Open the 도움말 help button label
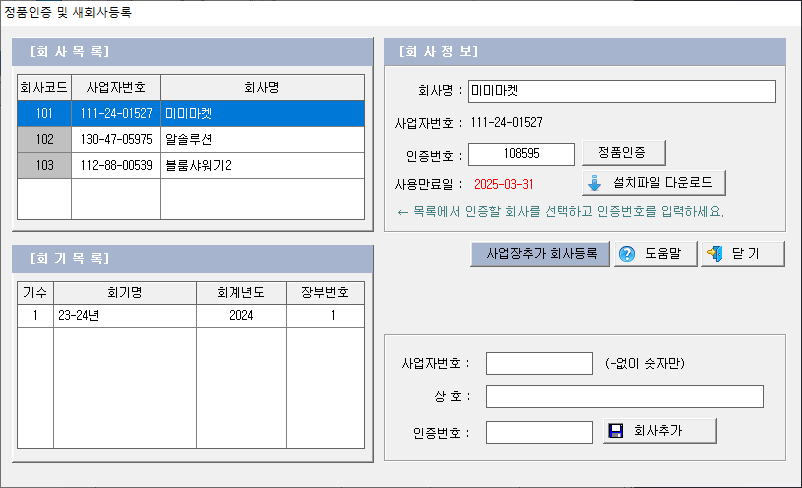 (x=663, y=253)
